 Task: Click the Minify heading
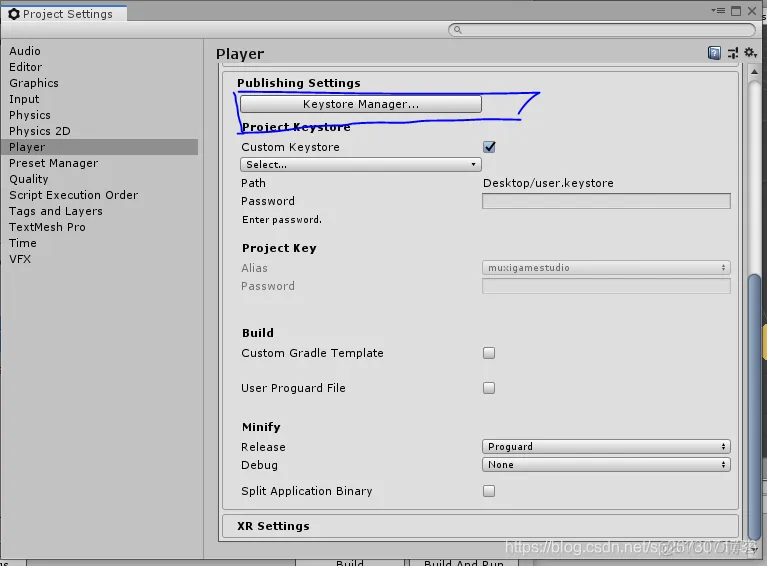pyautogui.click(x=261, y=427)
